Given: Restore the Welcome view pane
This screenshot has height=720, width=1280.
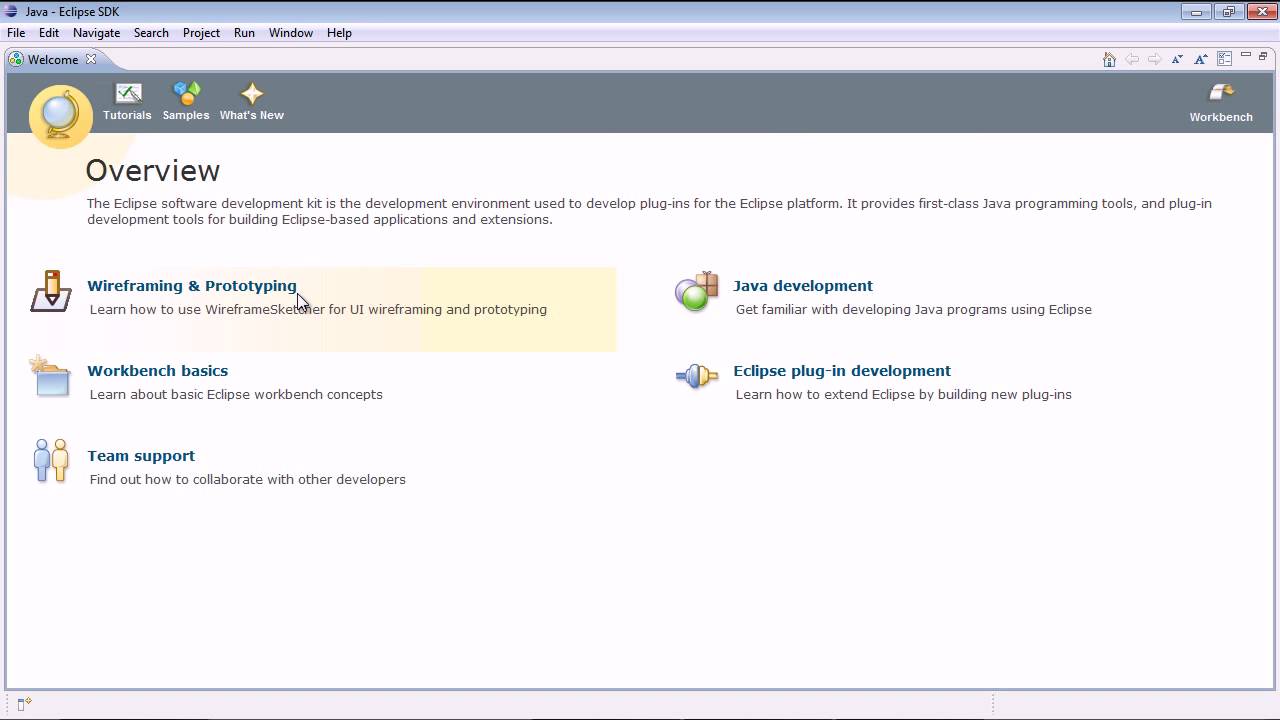Looking at the screenshot, I should pyautogui.click(x=1263, y=56).
